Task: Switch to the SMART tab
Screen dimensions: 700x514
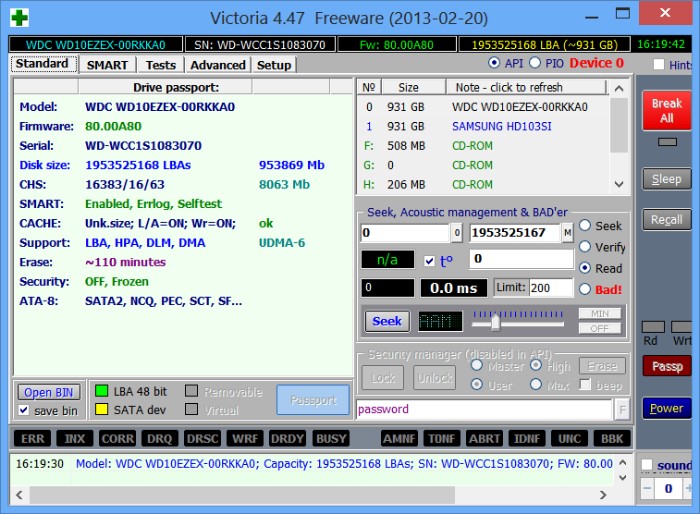Action: (x=107, y=65)
